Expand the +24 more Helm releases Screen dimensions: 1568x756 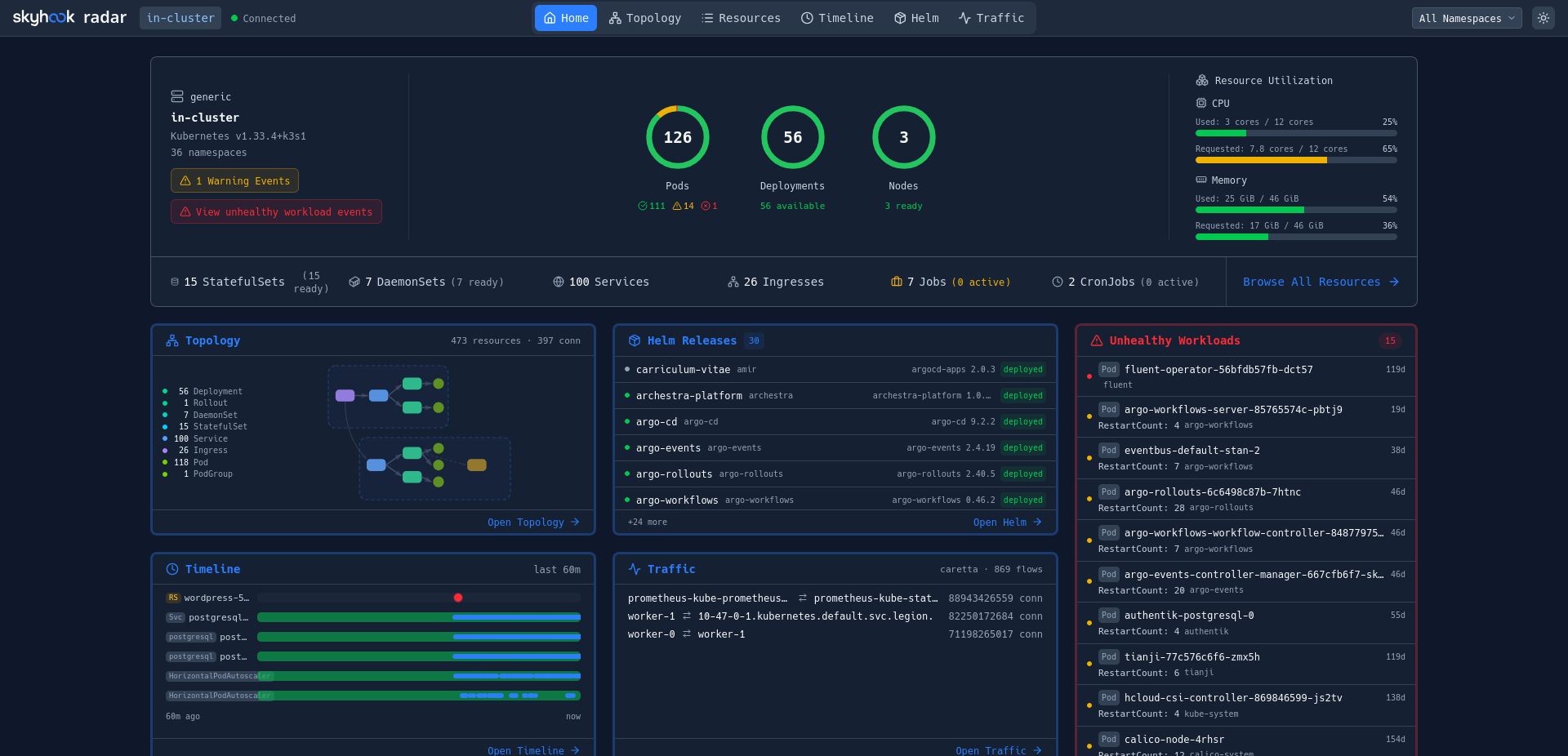[647, 522]
